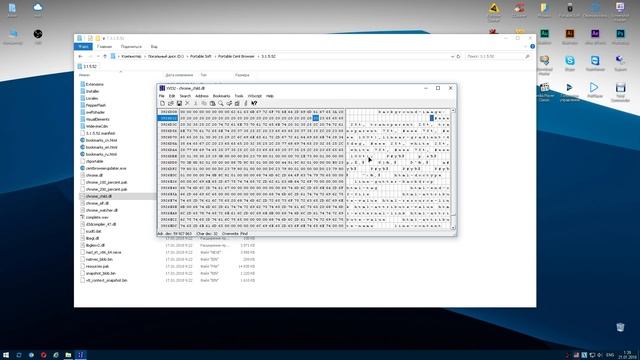
Task: Select resources.pak file
Action: (97, 266)
